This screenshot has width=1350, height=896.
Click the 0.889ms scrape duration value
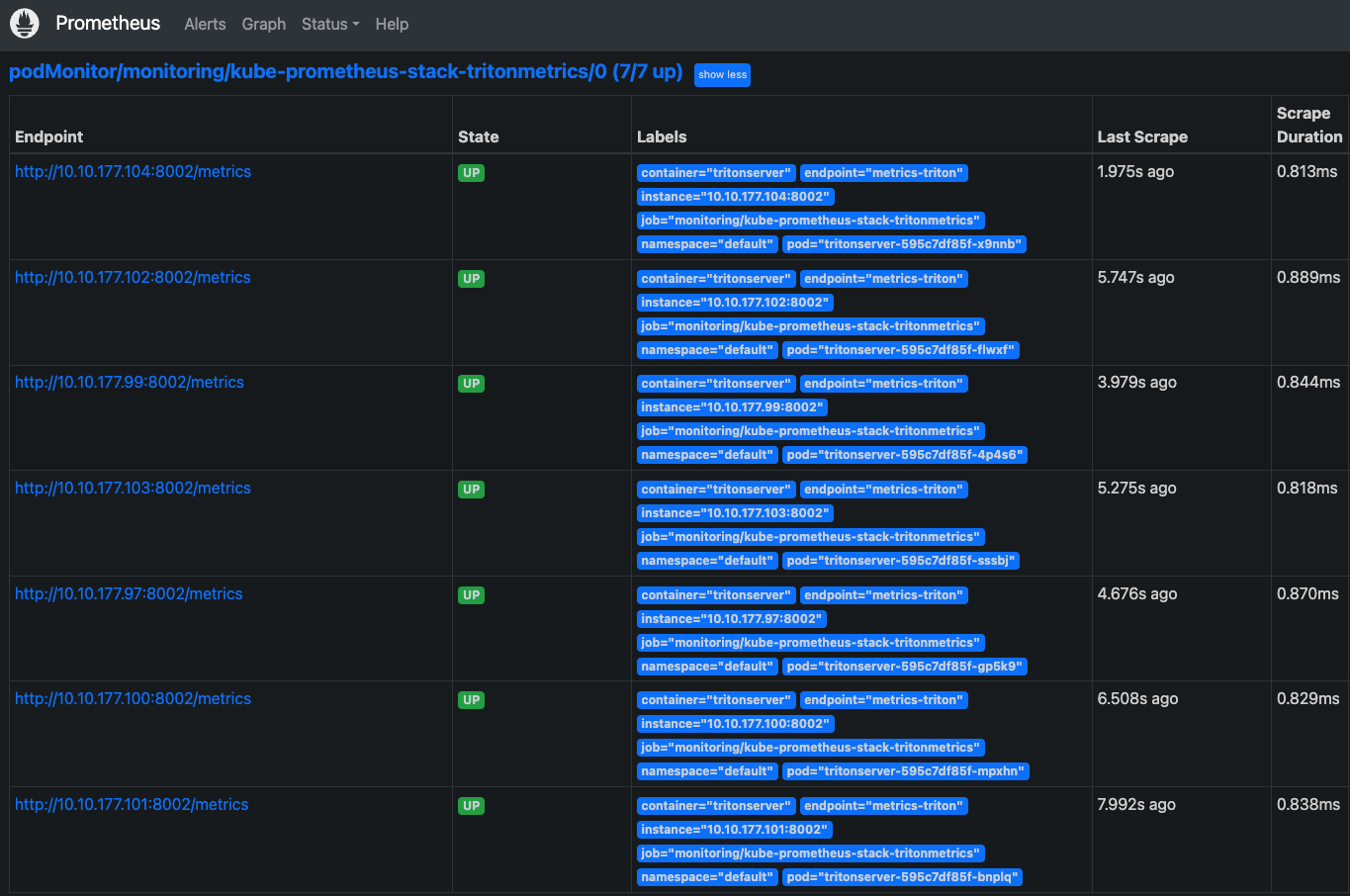coord(1308,278)
